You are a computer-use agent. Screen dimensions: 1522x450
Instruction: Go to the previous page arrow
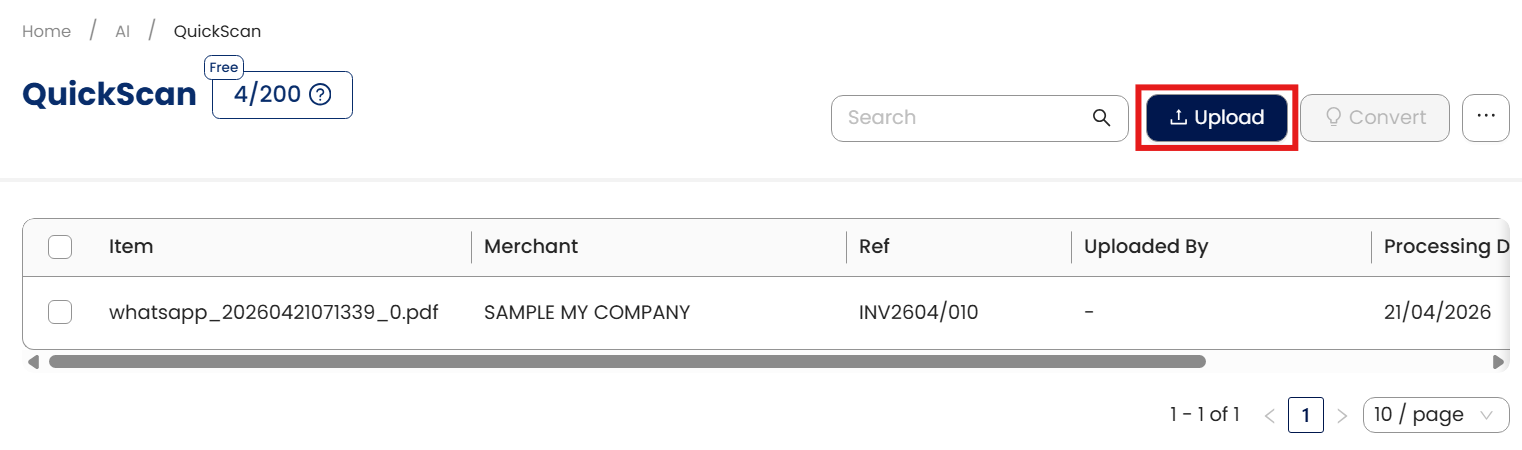click(x=1270, y=415)
